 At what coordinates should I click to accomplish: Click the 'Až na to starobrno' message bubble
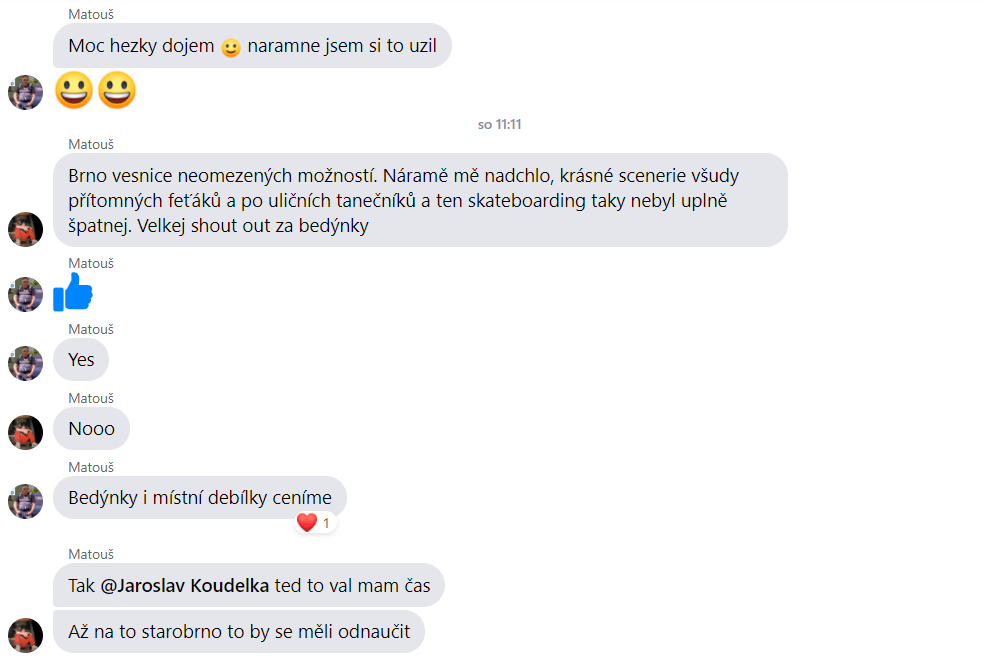point(239,632)
